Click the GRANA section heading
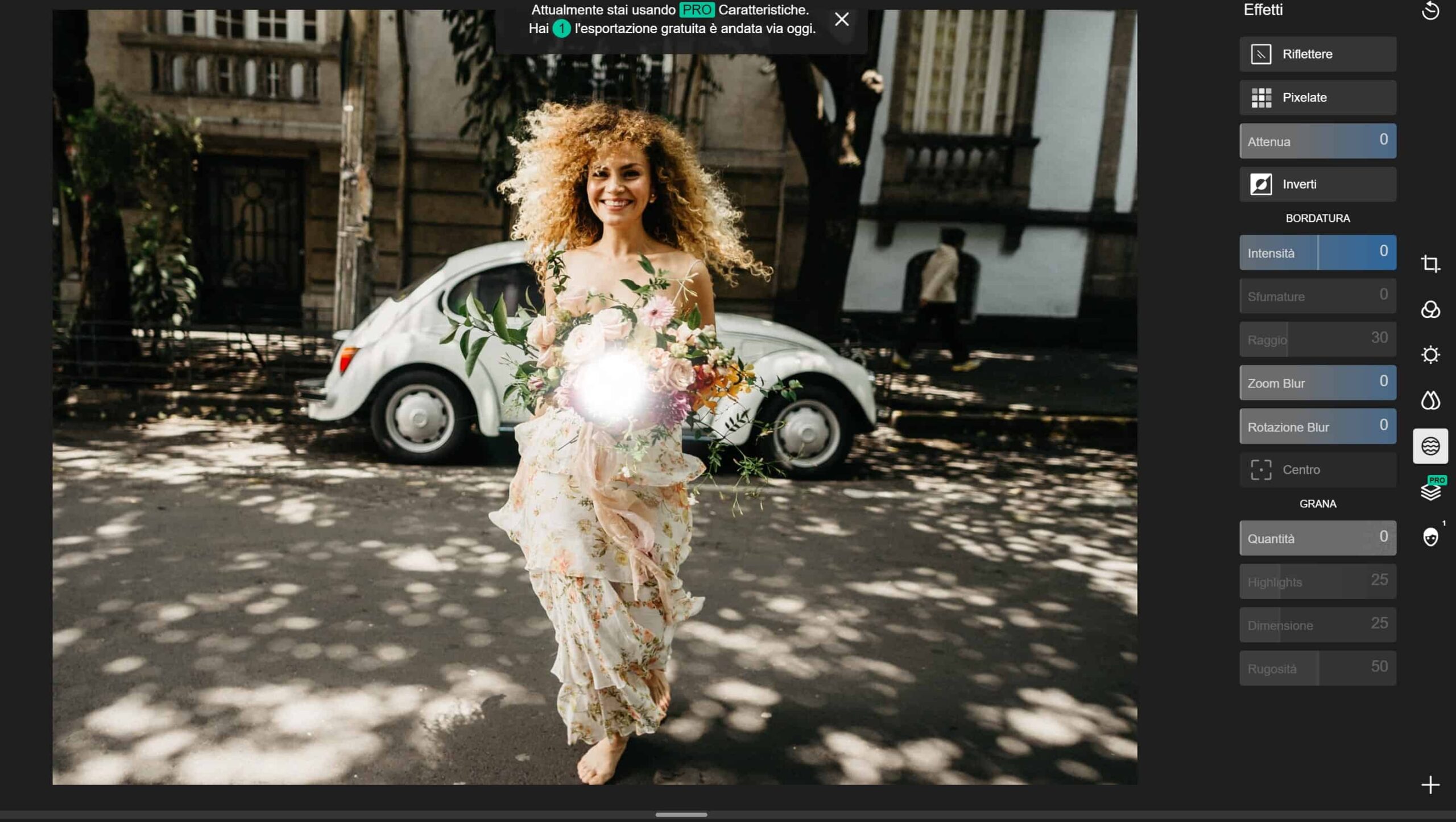 point(1318,504)
